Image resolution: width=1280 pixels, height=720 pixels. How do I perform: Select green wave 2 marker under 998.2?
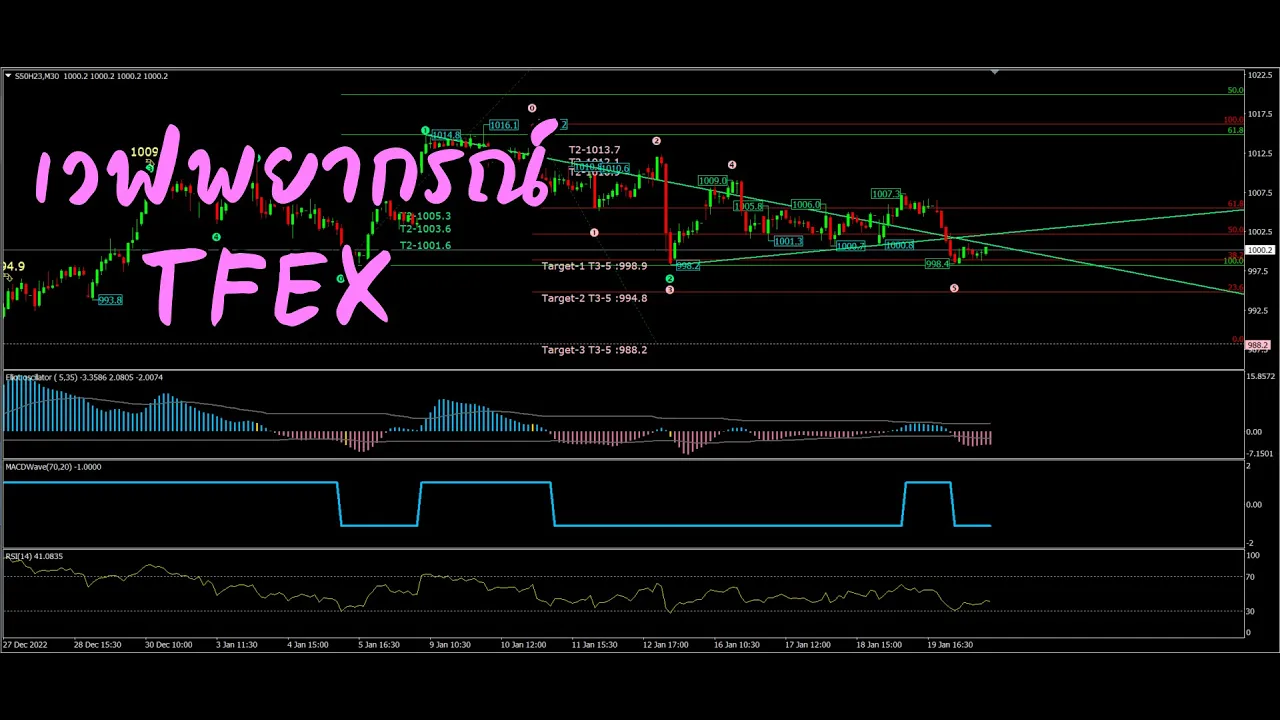(670, 279)
